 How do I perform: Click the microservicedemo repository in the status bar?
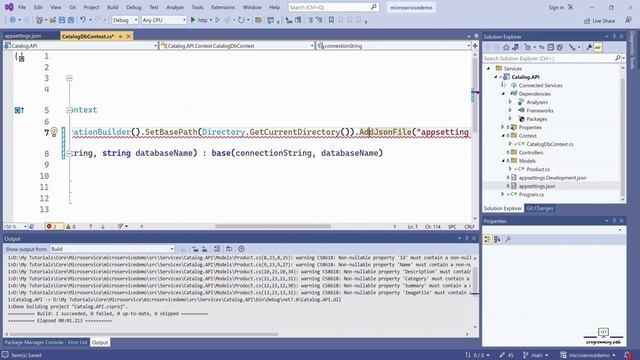point(588,355)
